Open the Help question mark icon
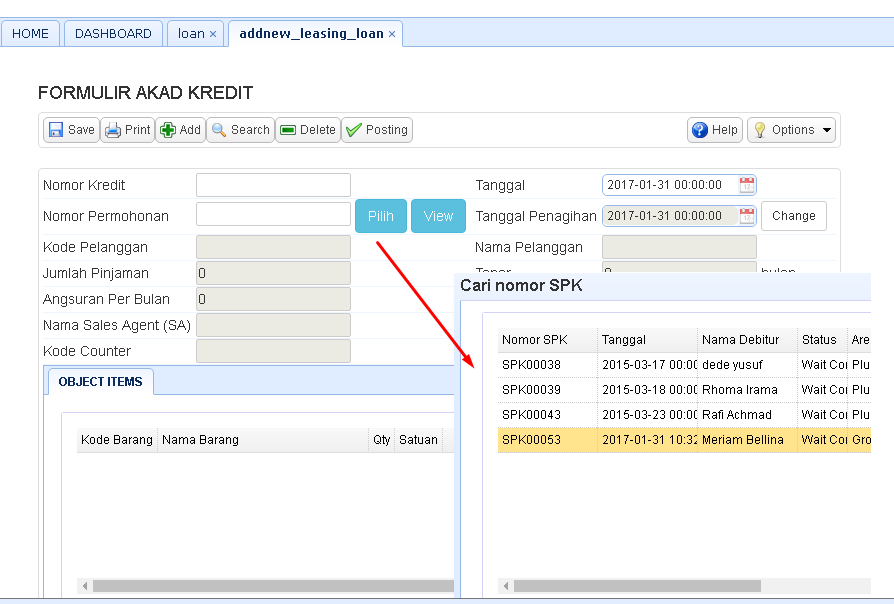Screen dimensions: 894x604 [x=702, y=129]
